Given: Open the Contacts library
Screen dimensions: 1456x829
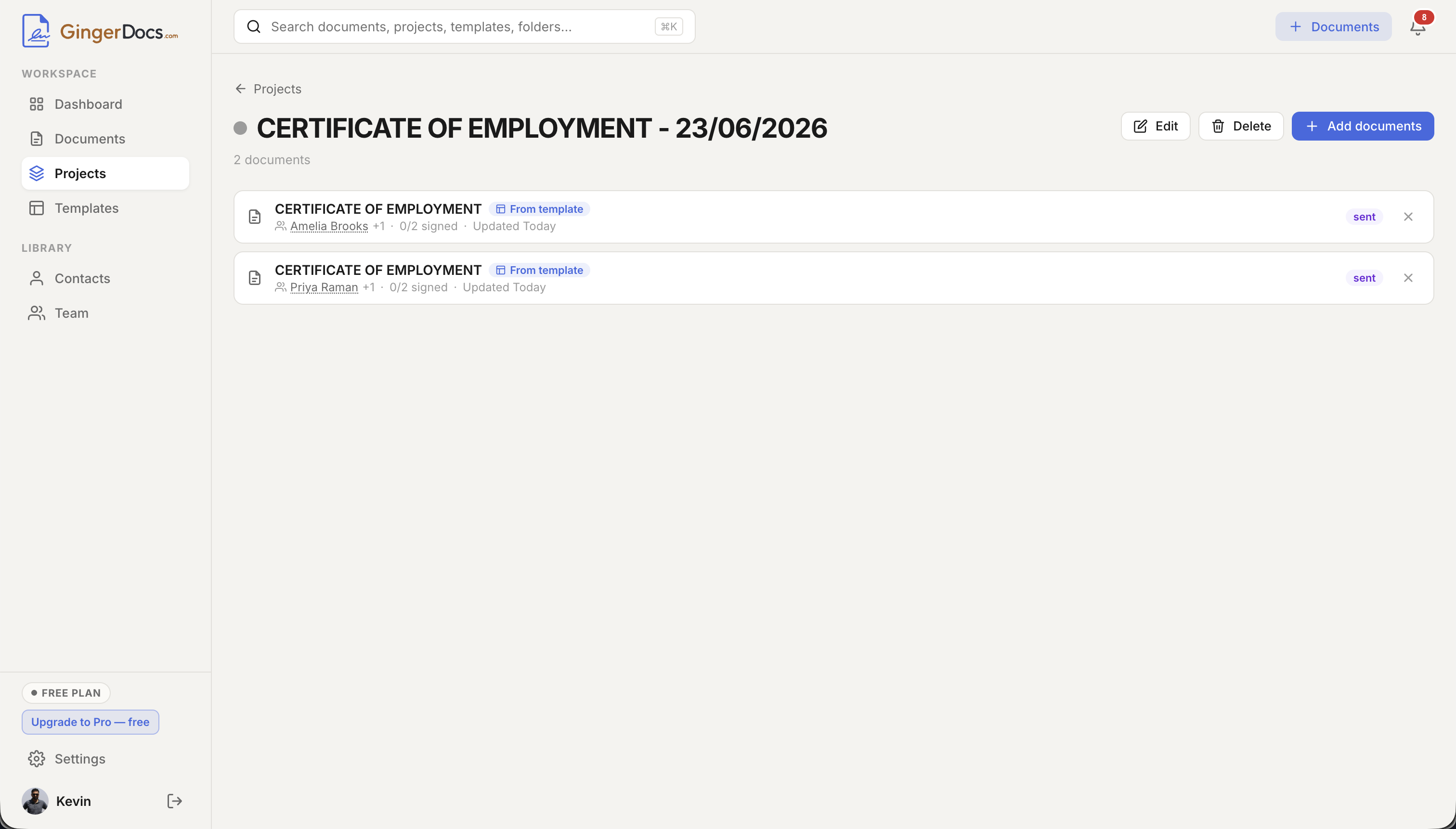Looking at the screenshot, I should pyautogui.click(x=105, y=278).
